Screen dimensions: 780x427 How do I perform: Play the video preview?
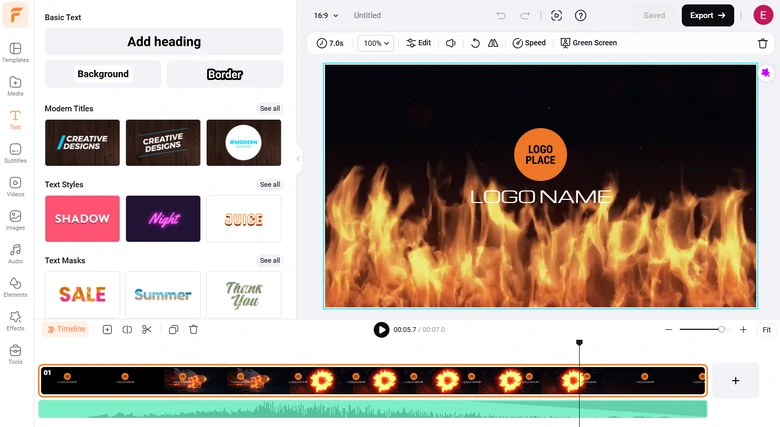click(382, 329)
